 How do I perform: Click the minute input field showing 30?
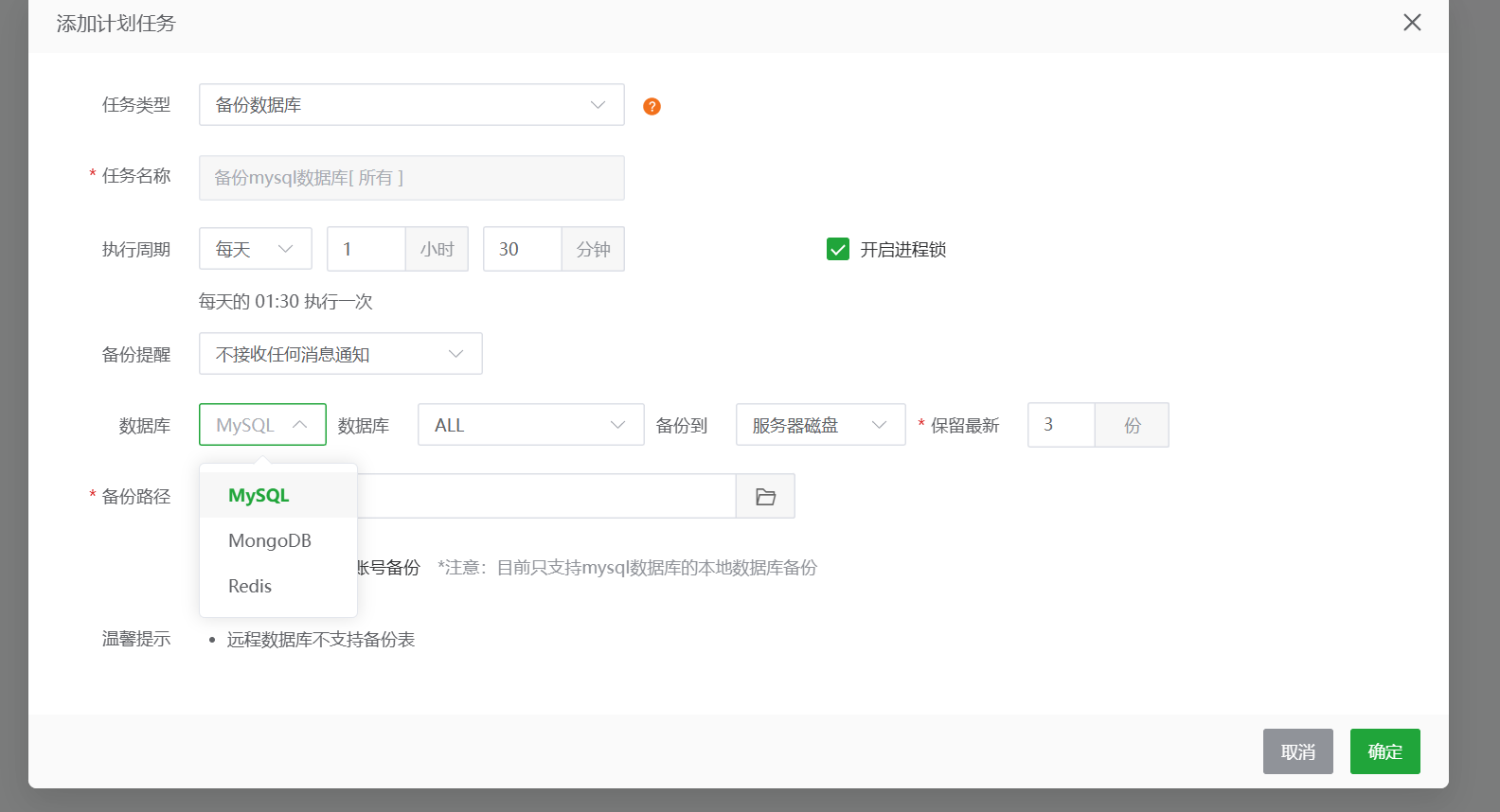[523, 249]
